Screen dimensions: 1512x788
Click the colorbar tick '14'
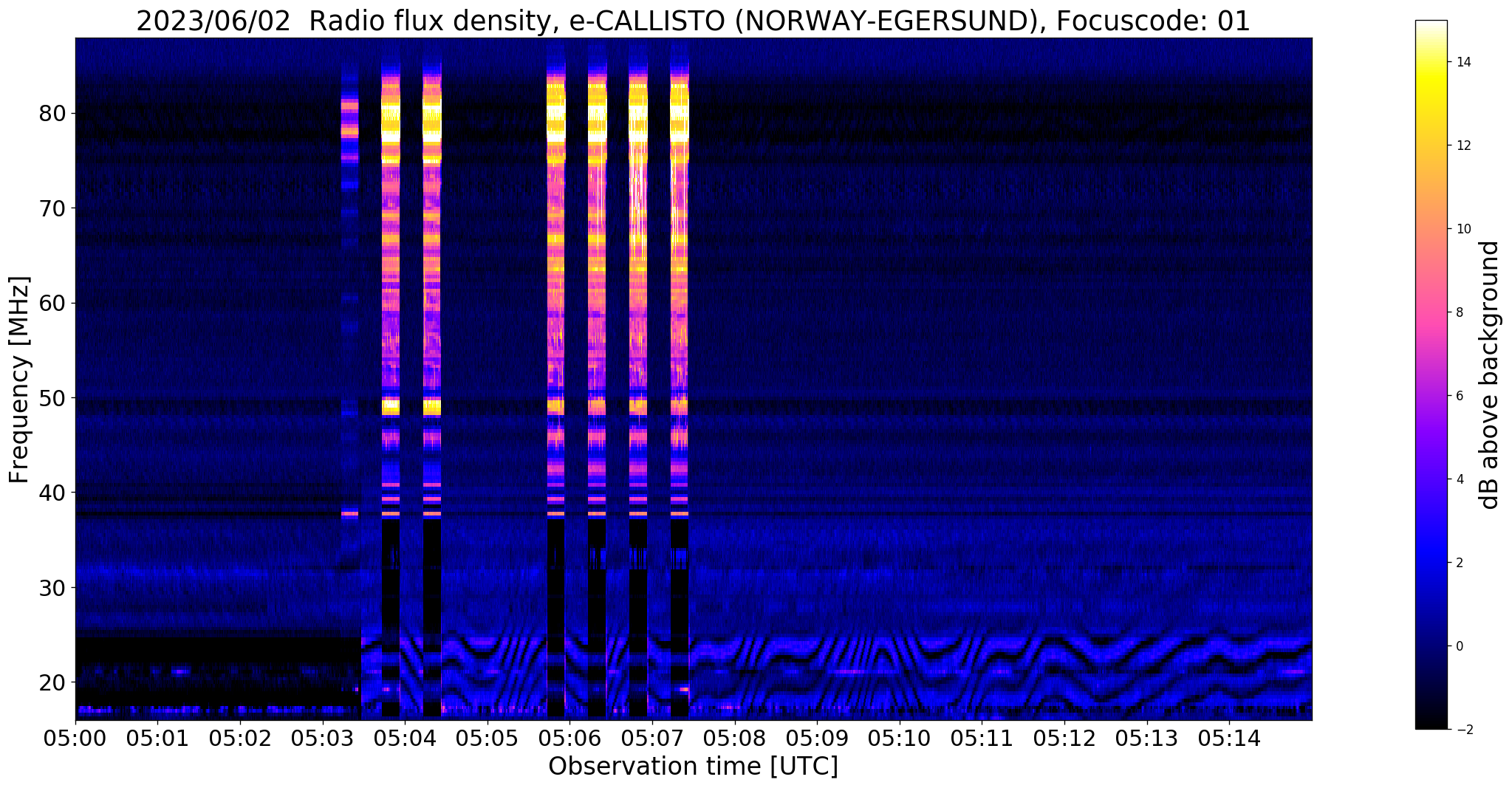[x=1463, y=62]
